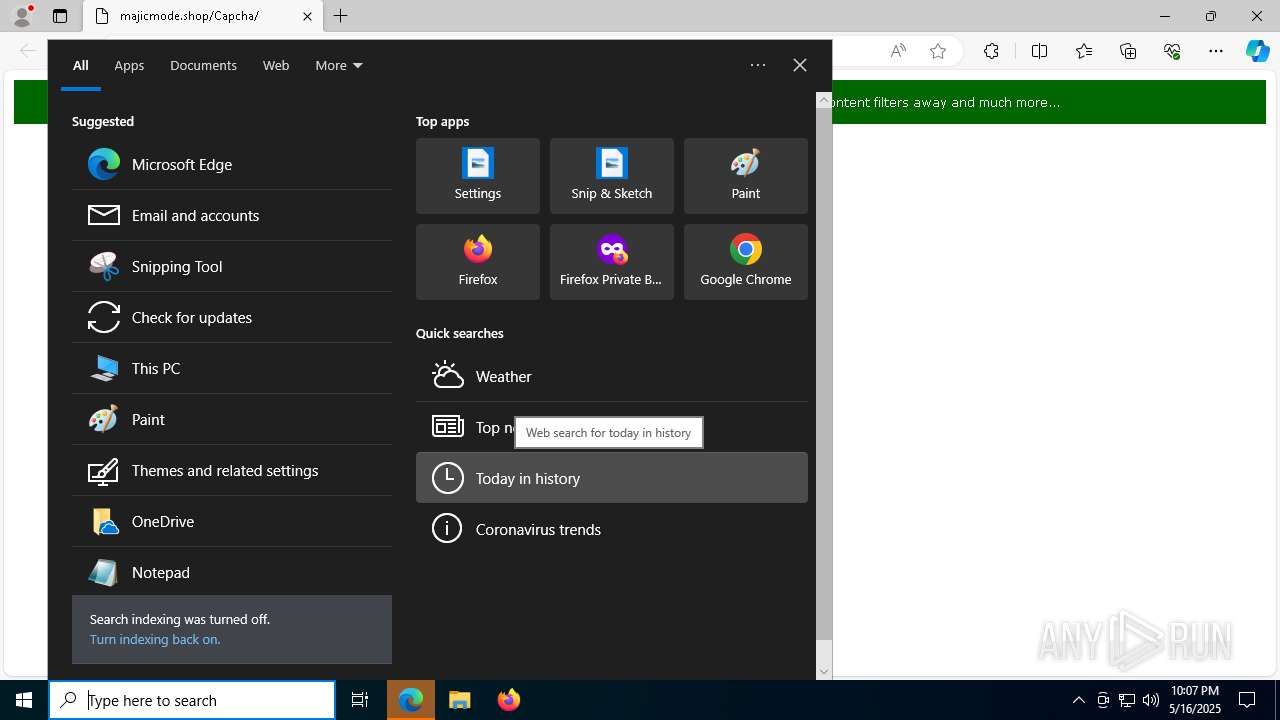Image resolution: width=1280 pixels, height=720 pixels.
Task: Open Snip & Sketch tile
Action: pos(612,176)
